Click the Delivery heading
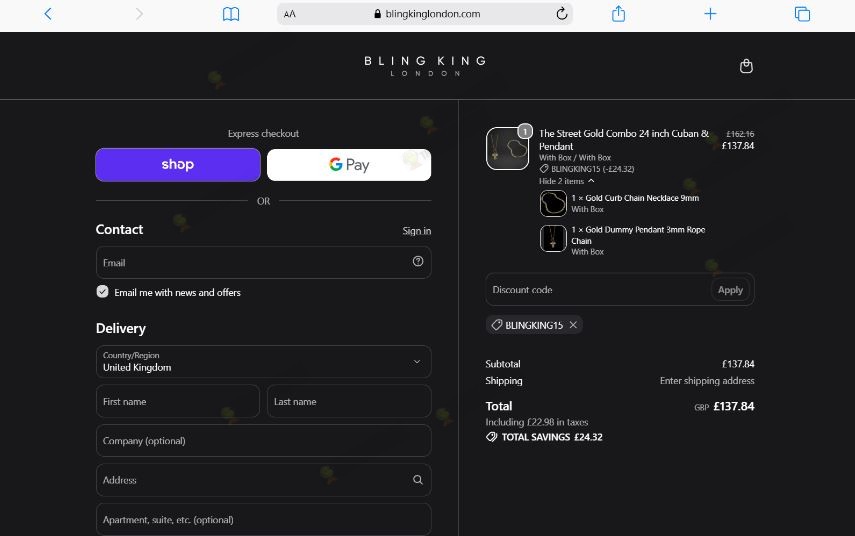Viewport: 855px width, 536px height. 121,328
